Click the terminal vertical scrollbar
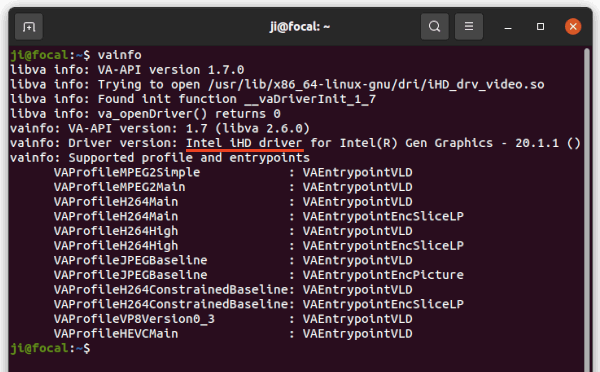Screen dimensions: 600x372 (587, 209)
